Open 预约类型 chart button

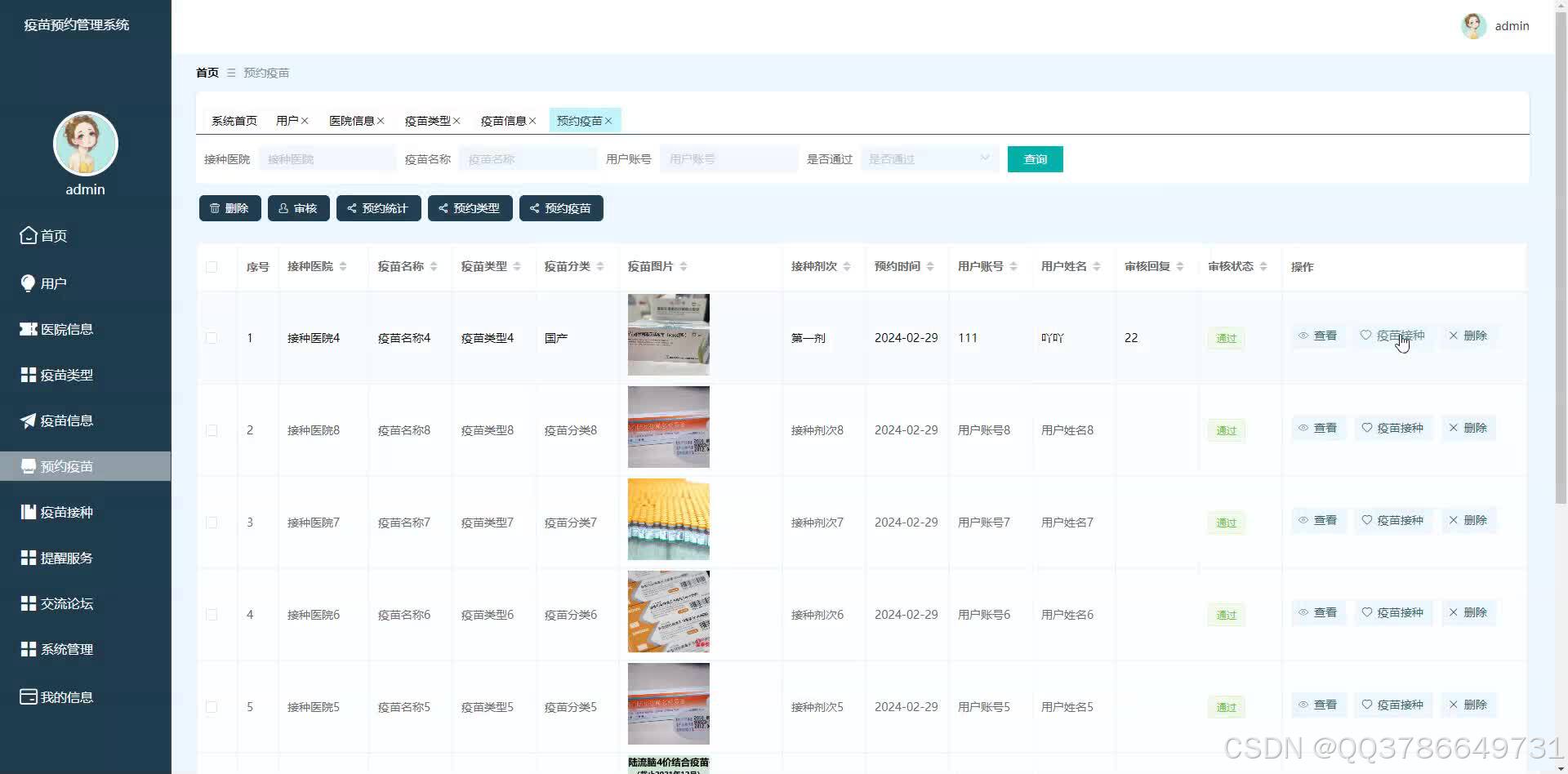pos(470,208)
